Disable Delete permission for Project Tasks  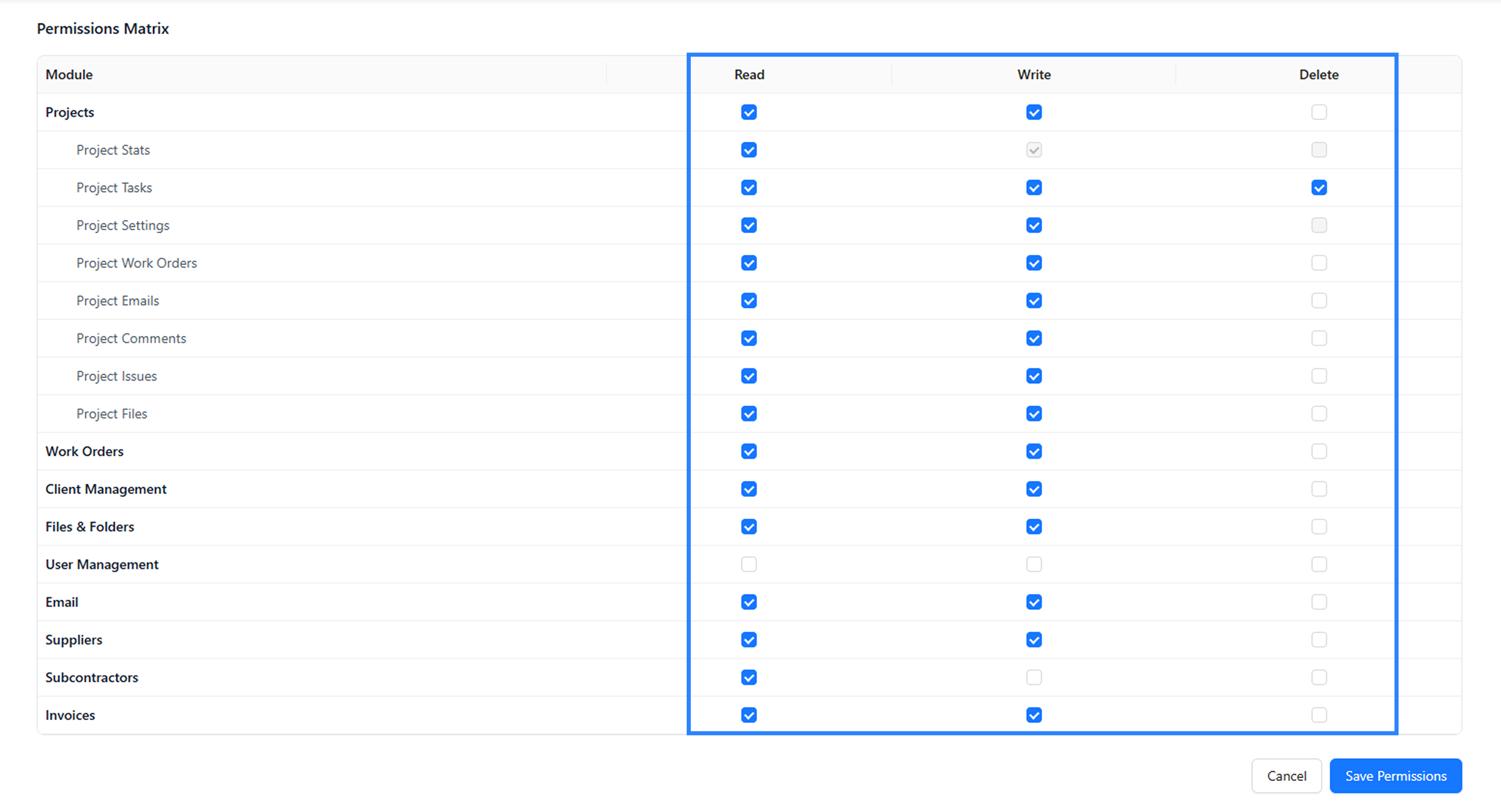(x=1319, y=188)
